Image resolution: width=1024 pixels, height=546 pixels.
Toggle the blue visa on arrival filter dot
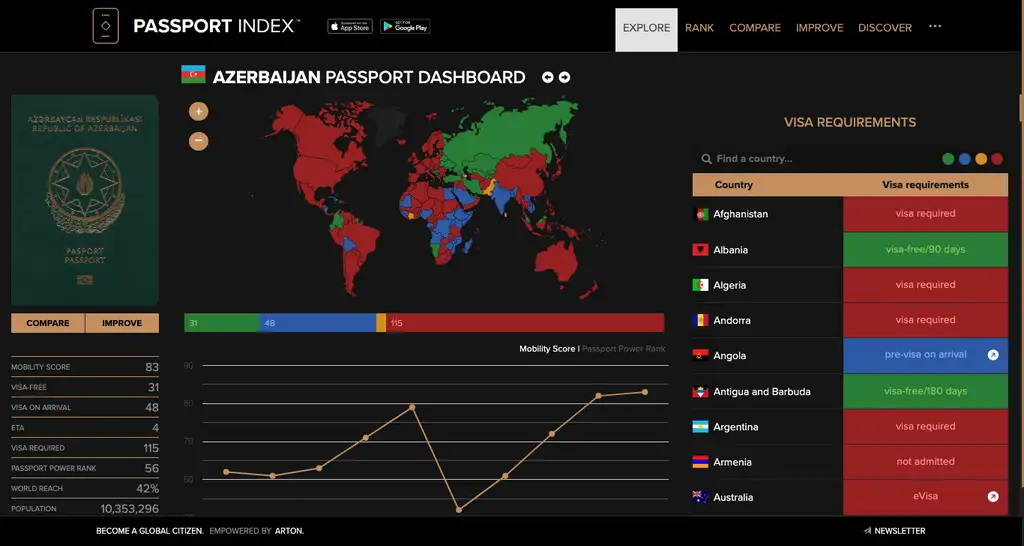pos(964,159)
